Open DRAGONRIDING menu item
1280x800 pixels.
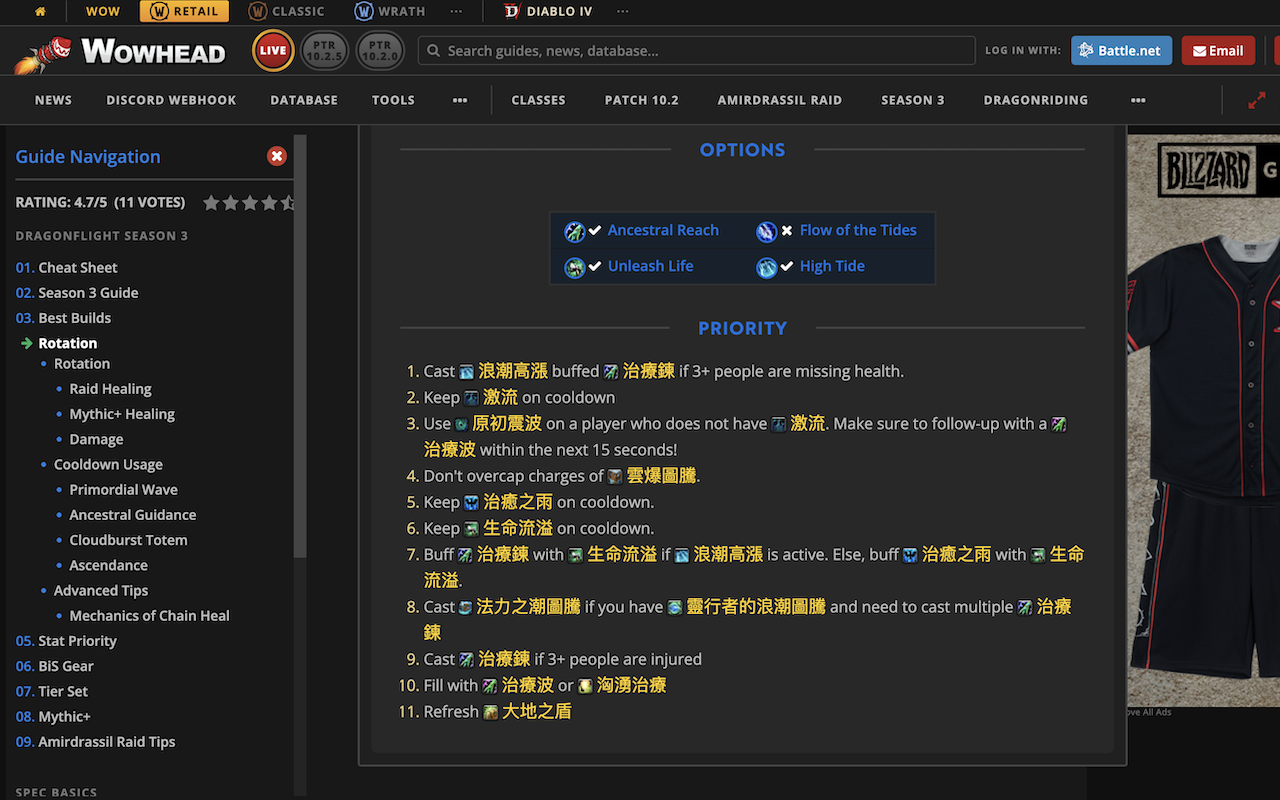(x=1035, y=100)
